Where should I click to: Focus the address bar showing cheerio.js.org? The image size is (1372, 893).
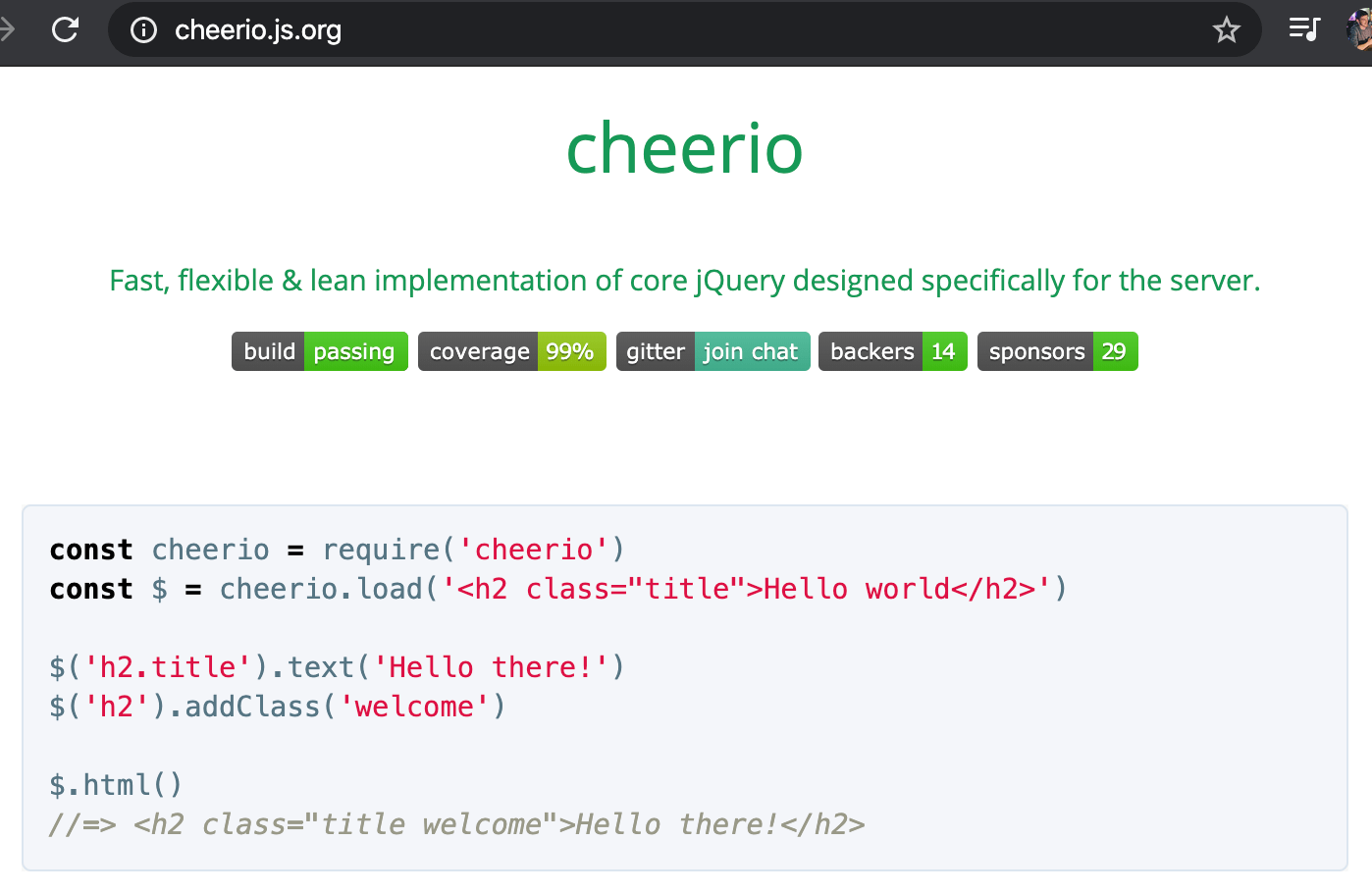(x=684, y=29)
